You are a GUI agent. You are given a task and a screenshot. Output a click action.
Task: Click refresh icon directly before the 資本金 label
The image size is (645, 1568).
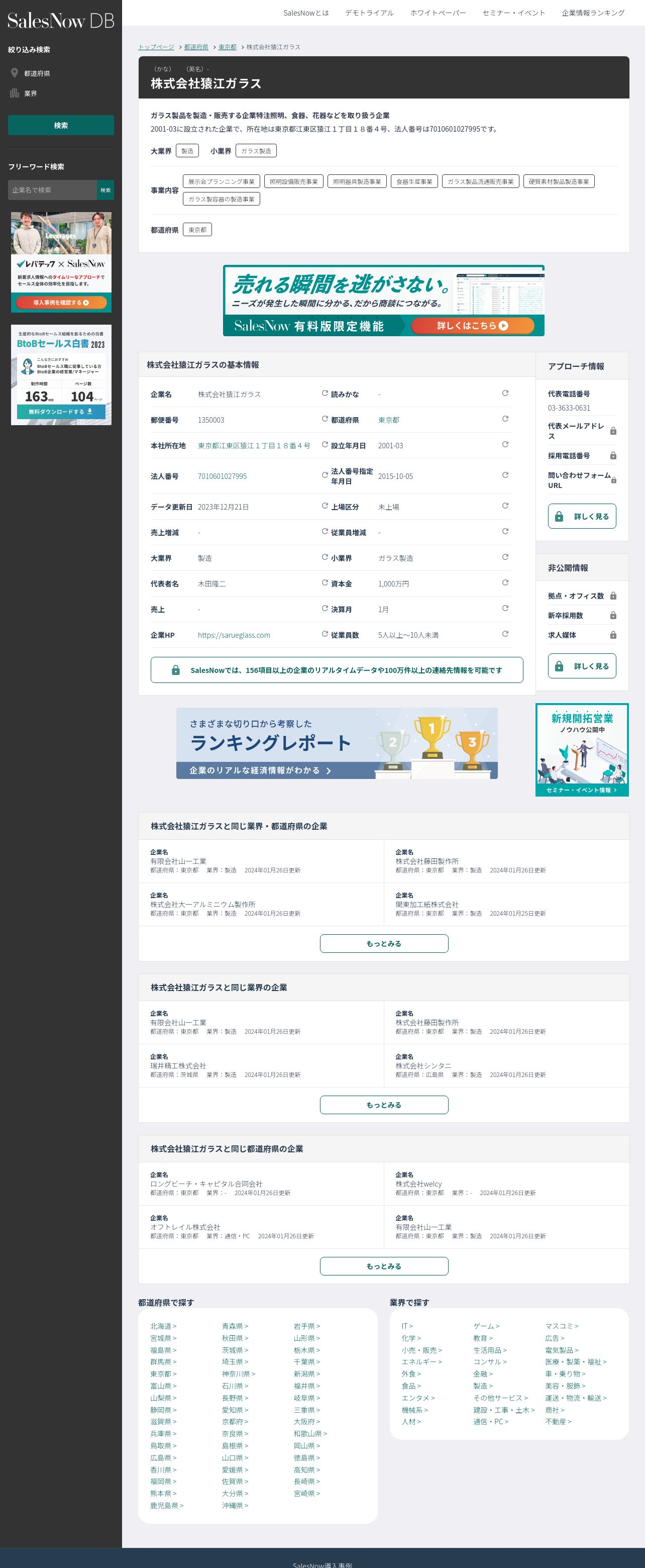(x=325, y=582)
